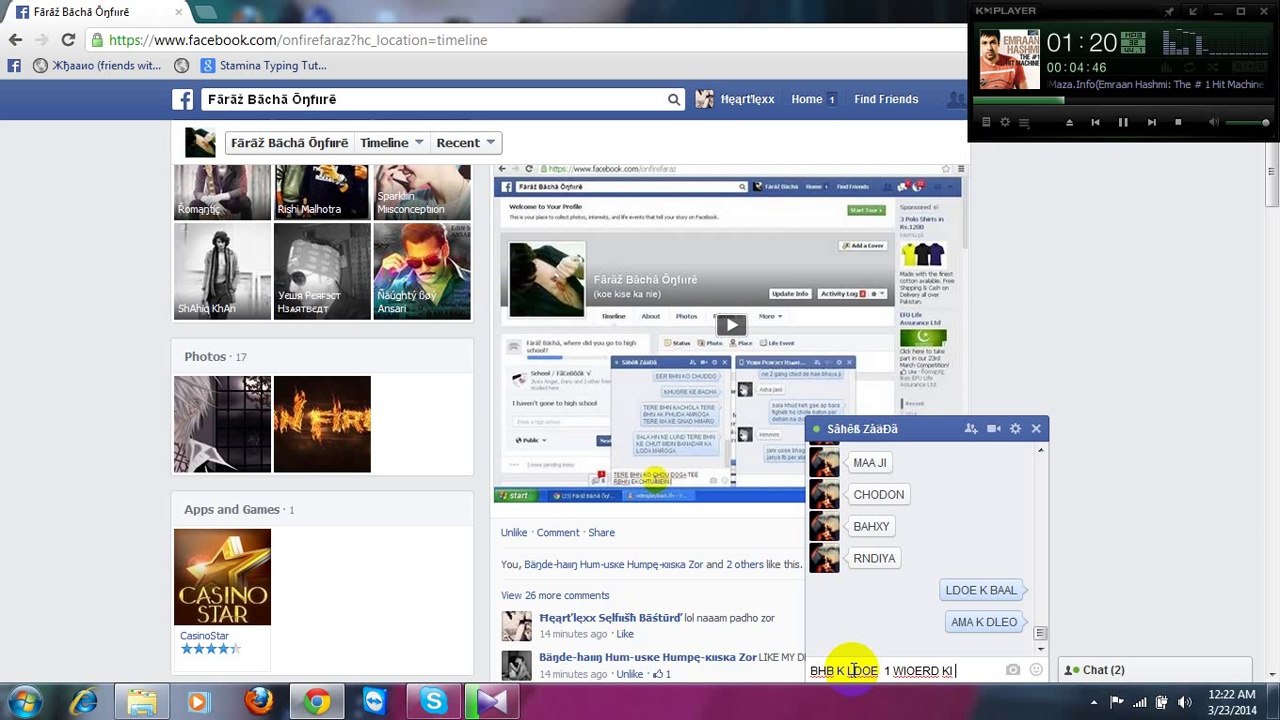Open chat options gear icon
The image size is (1280, 720).
[1015, 429]
